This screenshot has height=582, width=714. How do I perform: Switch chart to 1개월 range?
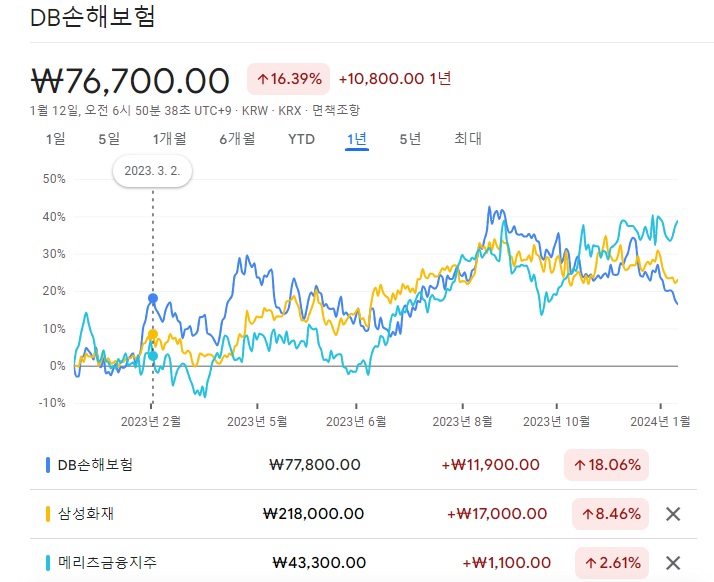(x=169, y=139)
